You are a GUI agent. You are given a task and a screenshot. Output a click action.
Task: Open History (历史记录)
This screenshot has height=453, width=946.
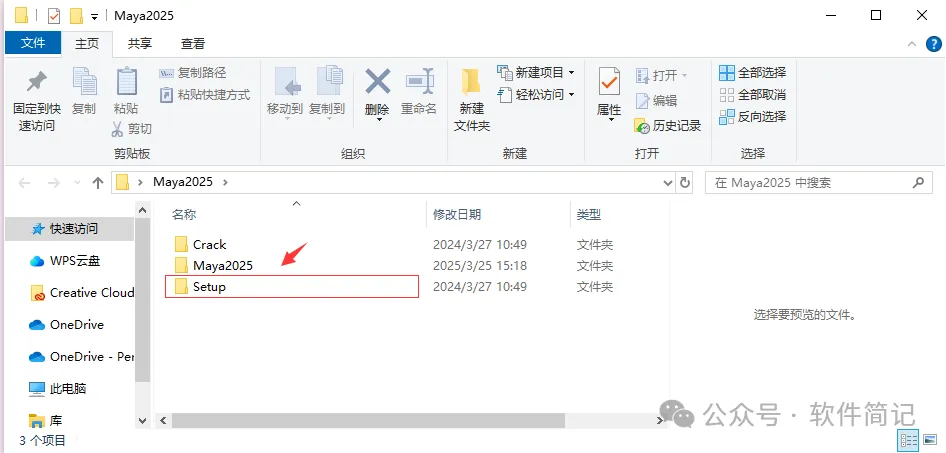pyautogui.click(x=668, y=125)
